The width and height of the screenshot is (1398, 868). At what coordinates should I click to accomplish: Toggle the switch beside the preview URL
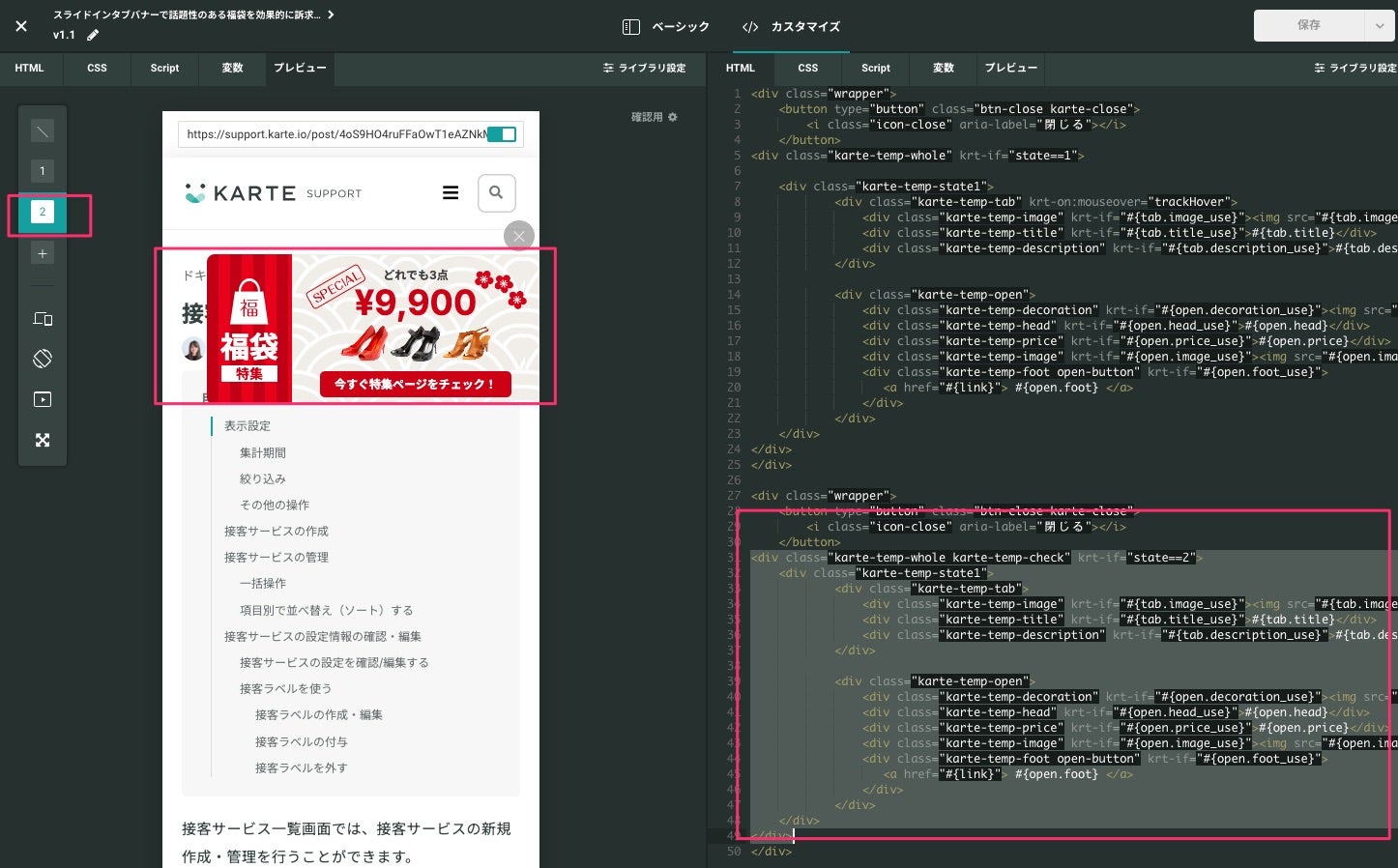[502, 134]
